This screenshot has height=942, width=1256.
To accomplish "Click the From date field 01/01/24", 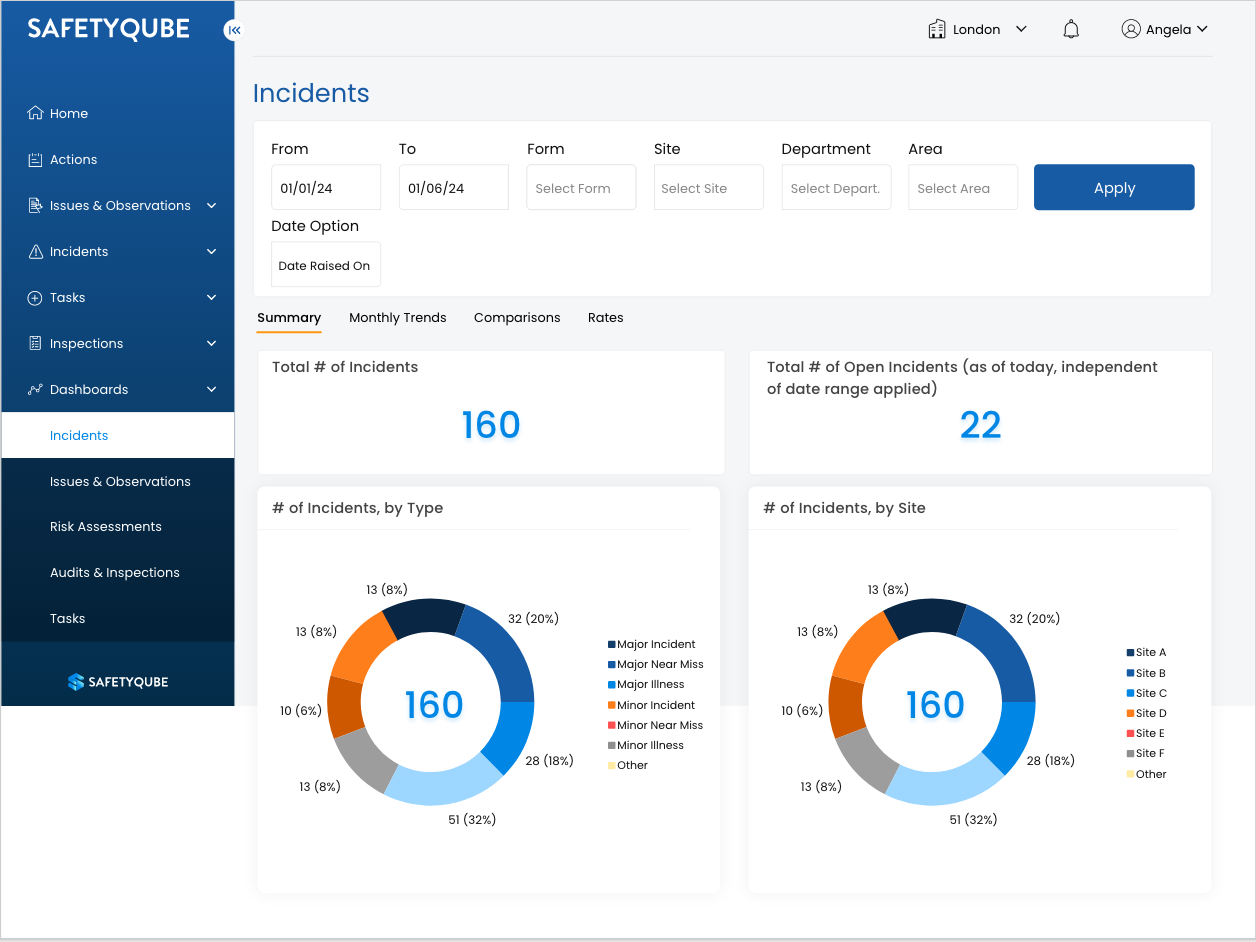I will (x=326, y=187).
